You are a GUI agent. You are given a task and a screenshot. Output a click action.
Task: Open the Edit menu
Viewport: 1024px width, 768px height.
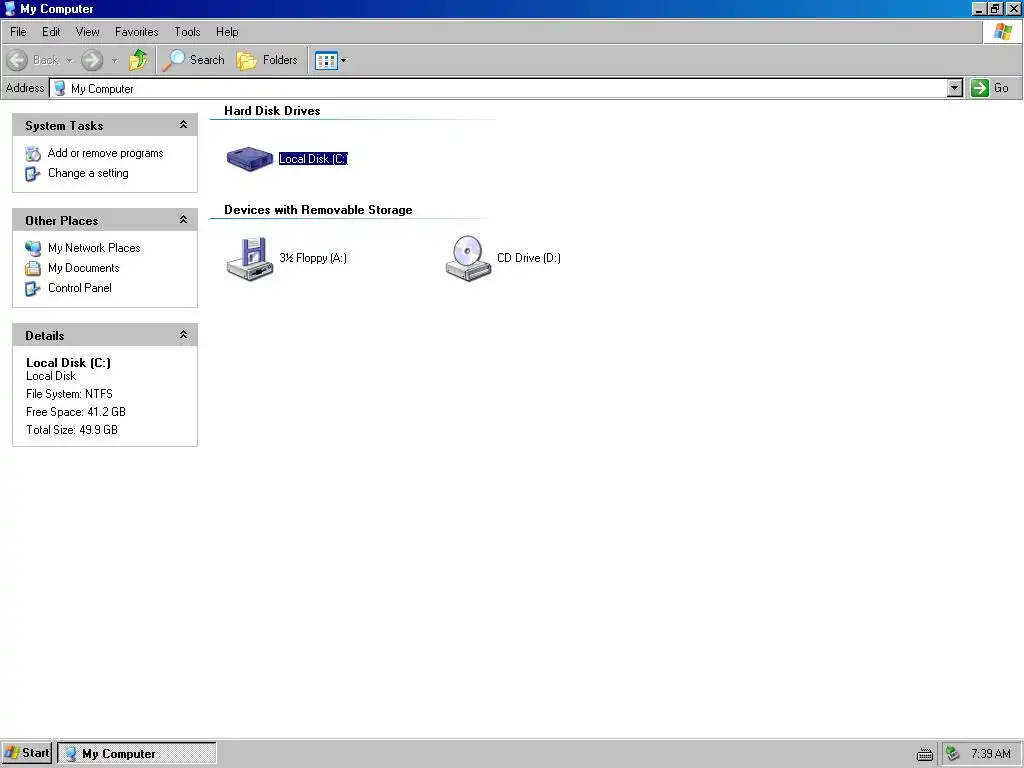click(x=51, y=31)
